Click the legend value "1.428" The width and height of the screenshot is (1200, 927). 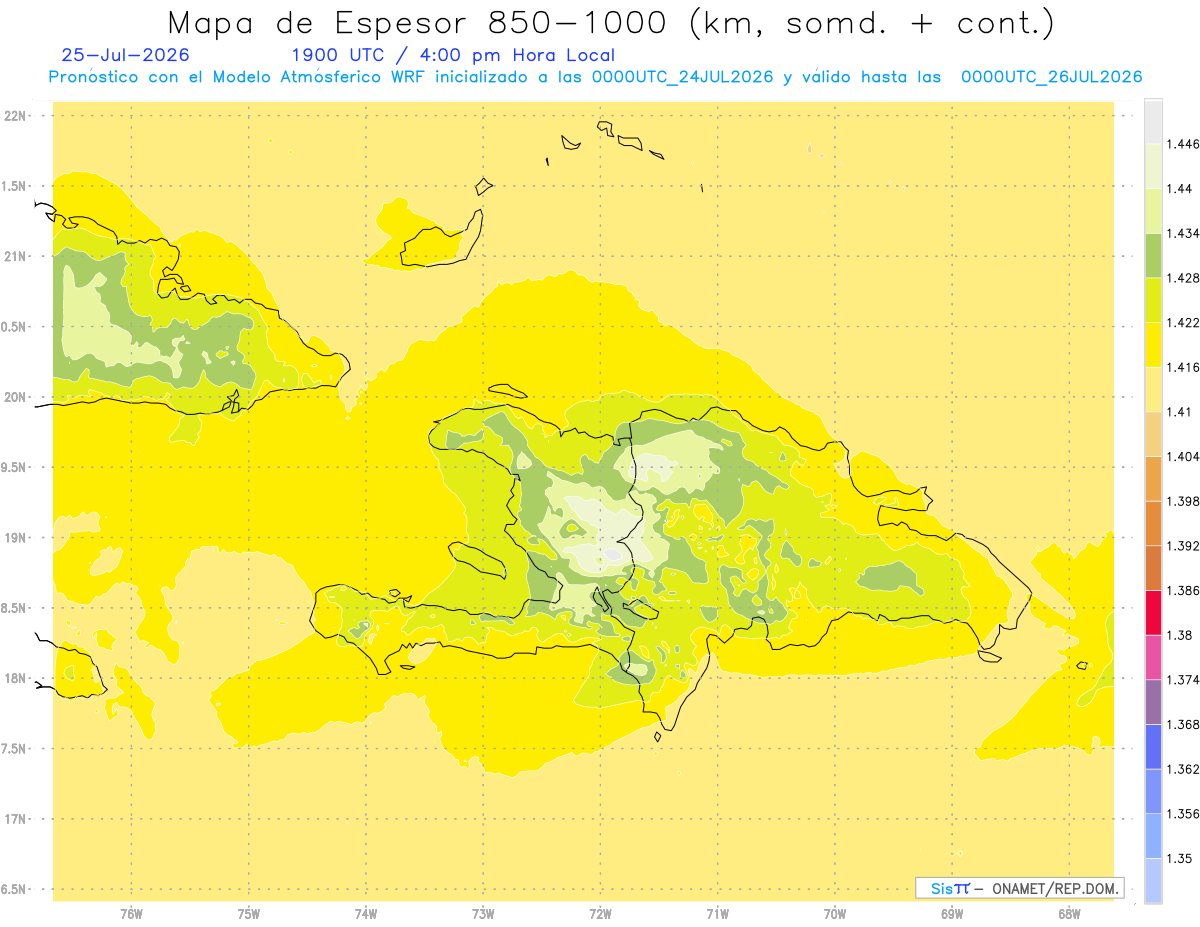tap(1185, 278)
